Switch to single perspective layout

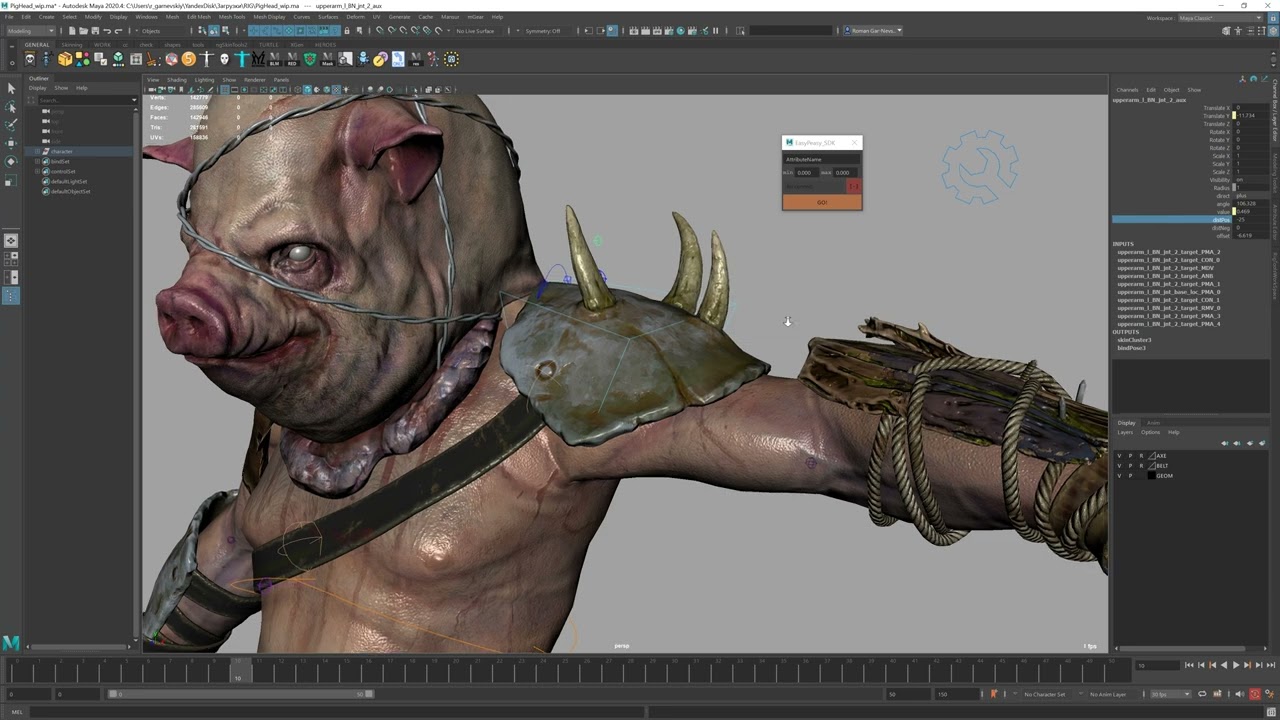pyautogui.click(x=10, y=241)
